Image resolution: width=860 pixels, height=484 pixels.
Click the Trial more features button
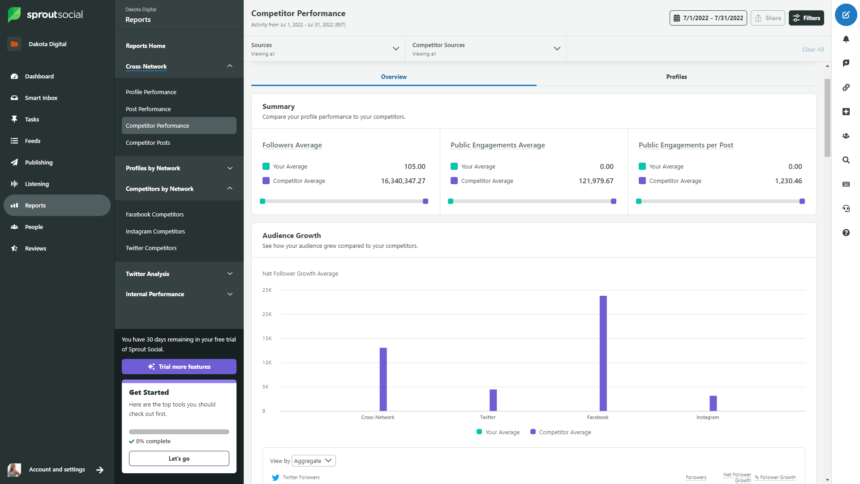(179, 367)
